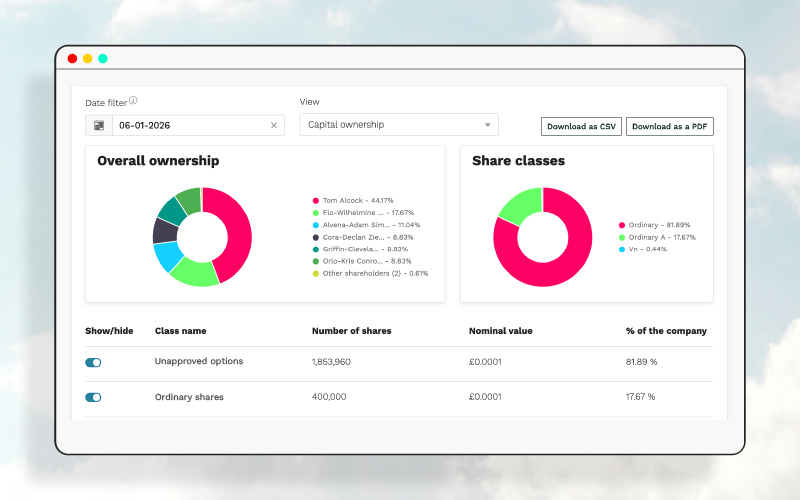
Task: Click Other shareholders legend yellow dot
Action: [316, 273]
